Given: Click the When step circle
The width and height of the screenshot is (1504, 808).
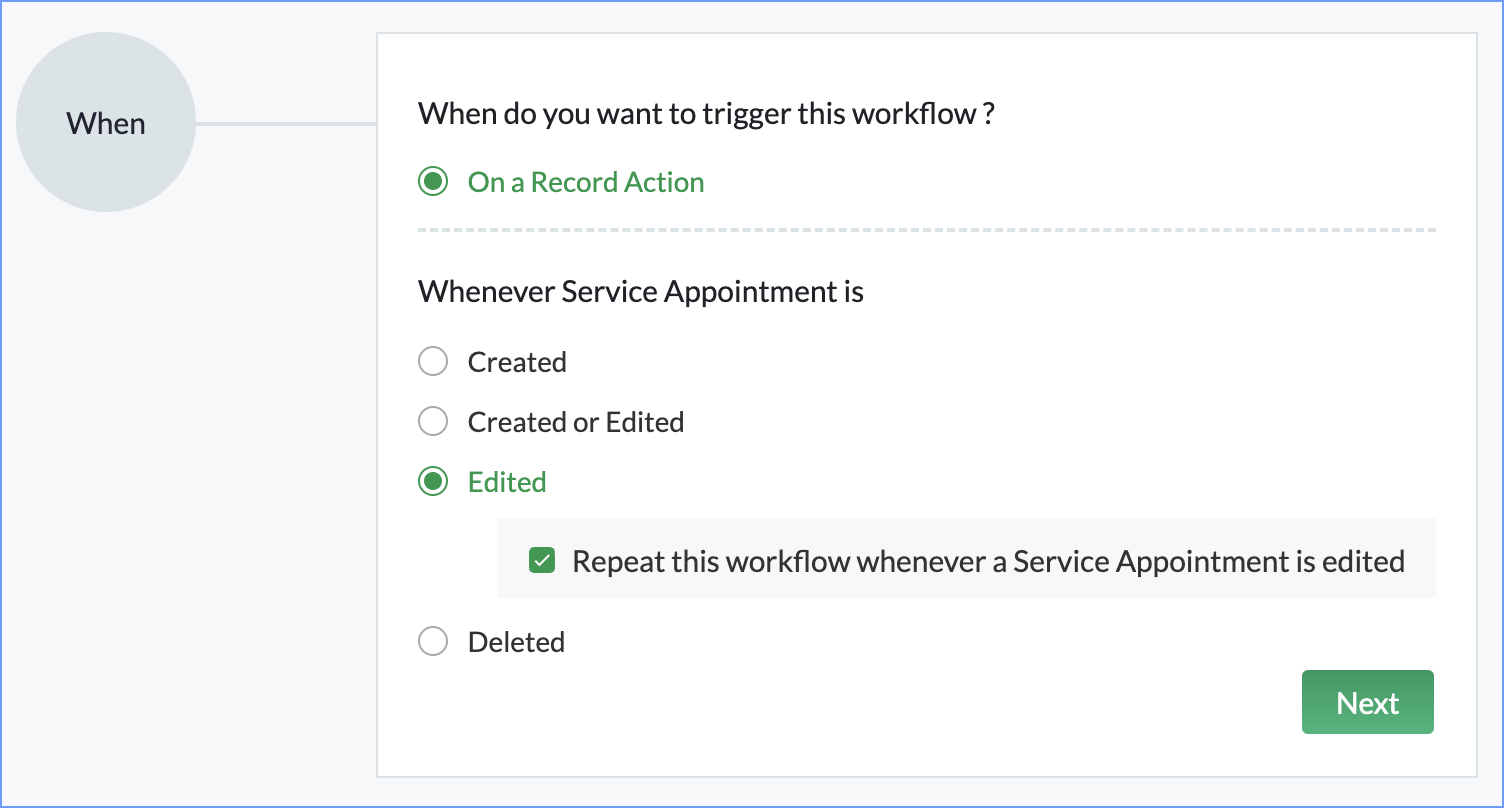Looking at the screenshot, I should 105,123.
